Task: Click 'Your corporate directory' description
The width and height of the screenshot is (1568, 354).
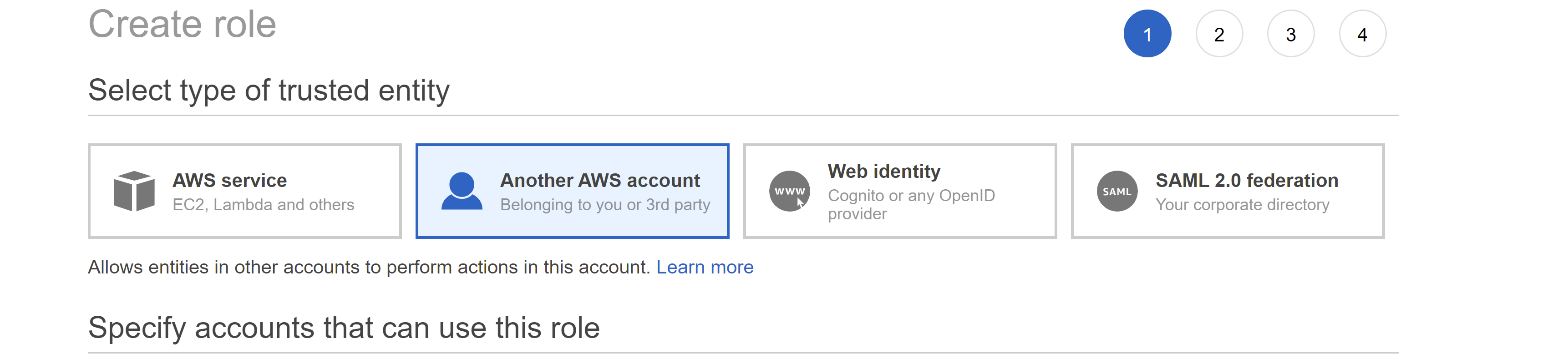Action: (x=1243, y=205)
